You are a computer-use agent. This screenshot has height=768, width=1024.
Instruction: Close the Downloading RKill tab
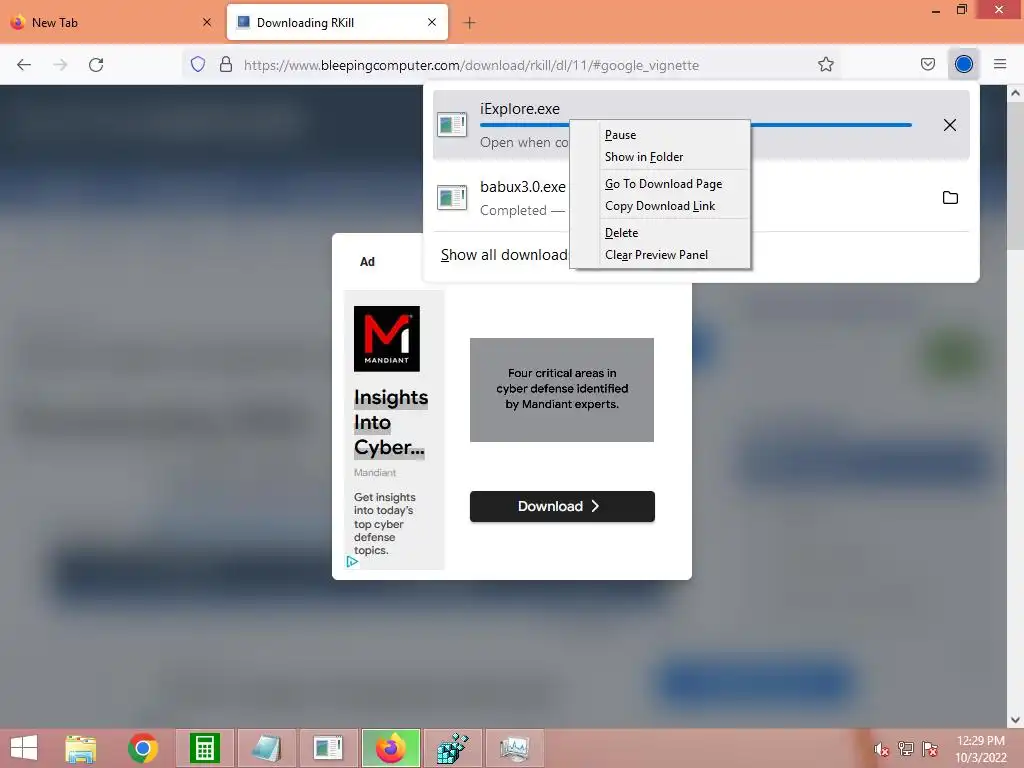coord(432,22)
